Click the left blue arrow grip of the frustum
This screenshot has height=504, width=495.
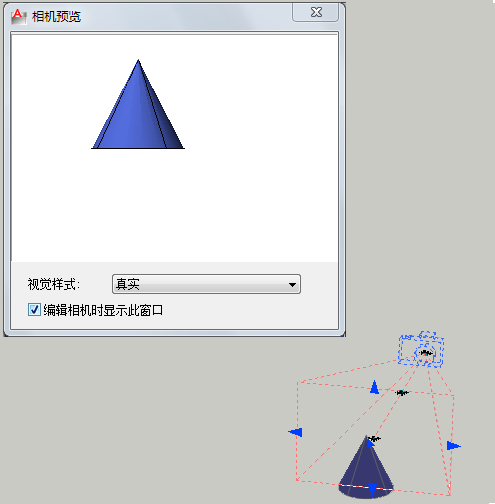[295, 432]
